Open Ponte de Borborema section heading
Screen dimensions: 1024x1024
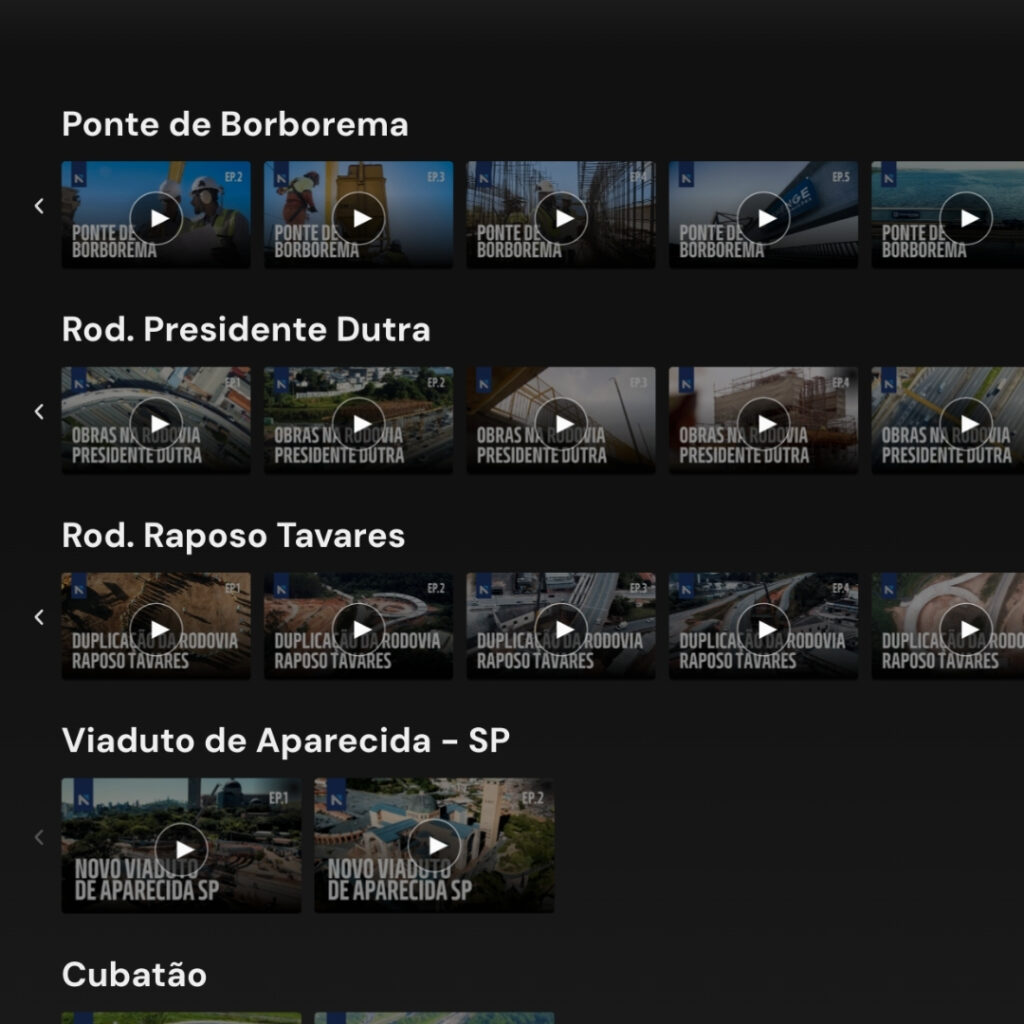pyautogui.click(x=235, y=125)
